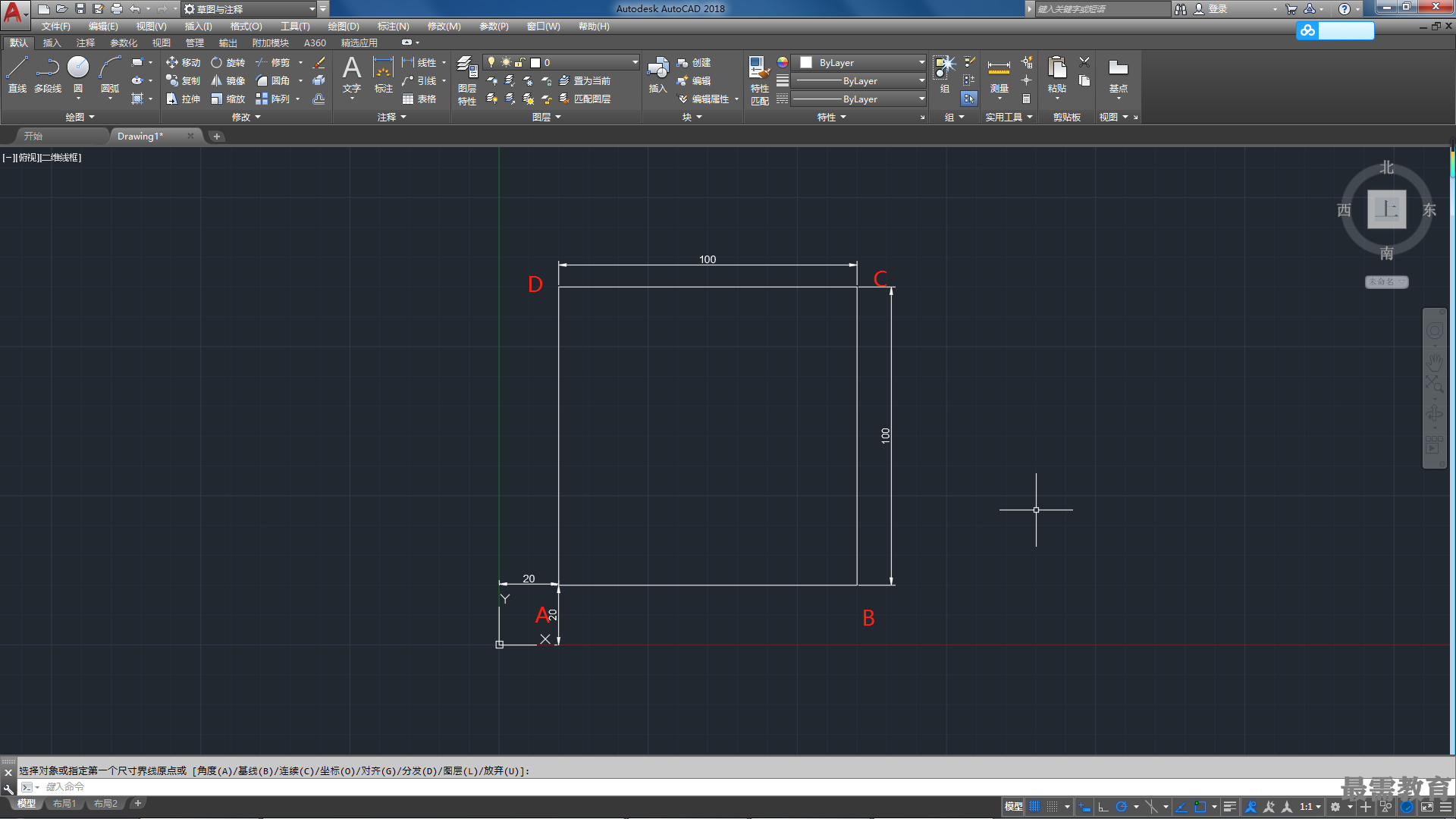Viewport: 1456px width, 819px height.
Task: Switch to the 注释 ribbon tab
Action: point(86,42)
